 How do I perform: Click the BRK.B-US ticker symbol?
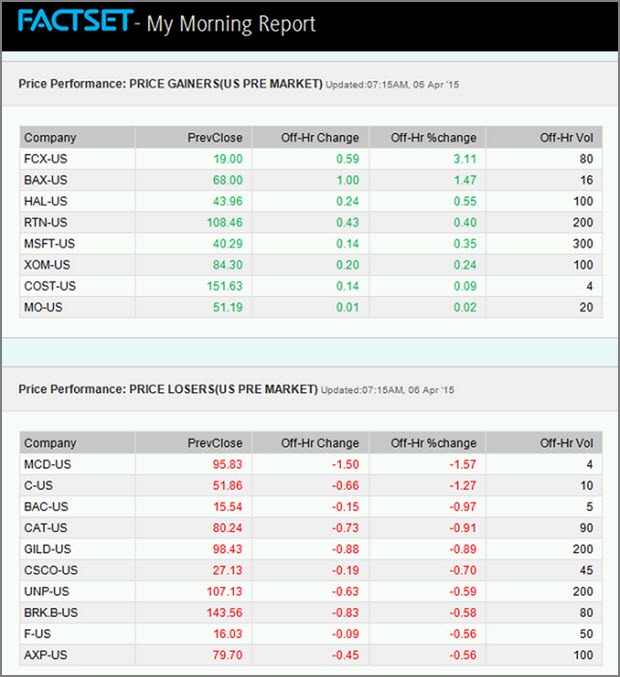coord(51,612)
